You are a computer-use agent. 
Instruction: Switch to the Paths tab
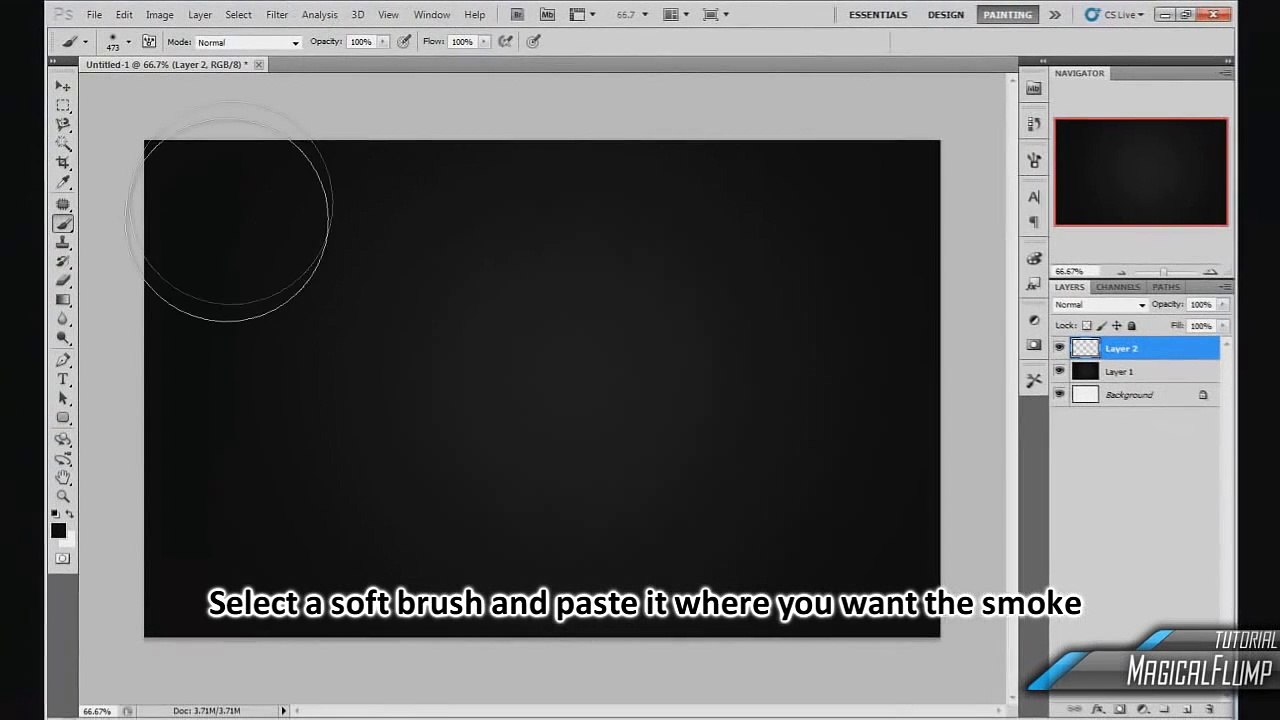1165,287
